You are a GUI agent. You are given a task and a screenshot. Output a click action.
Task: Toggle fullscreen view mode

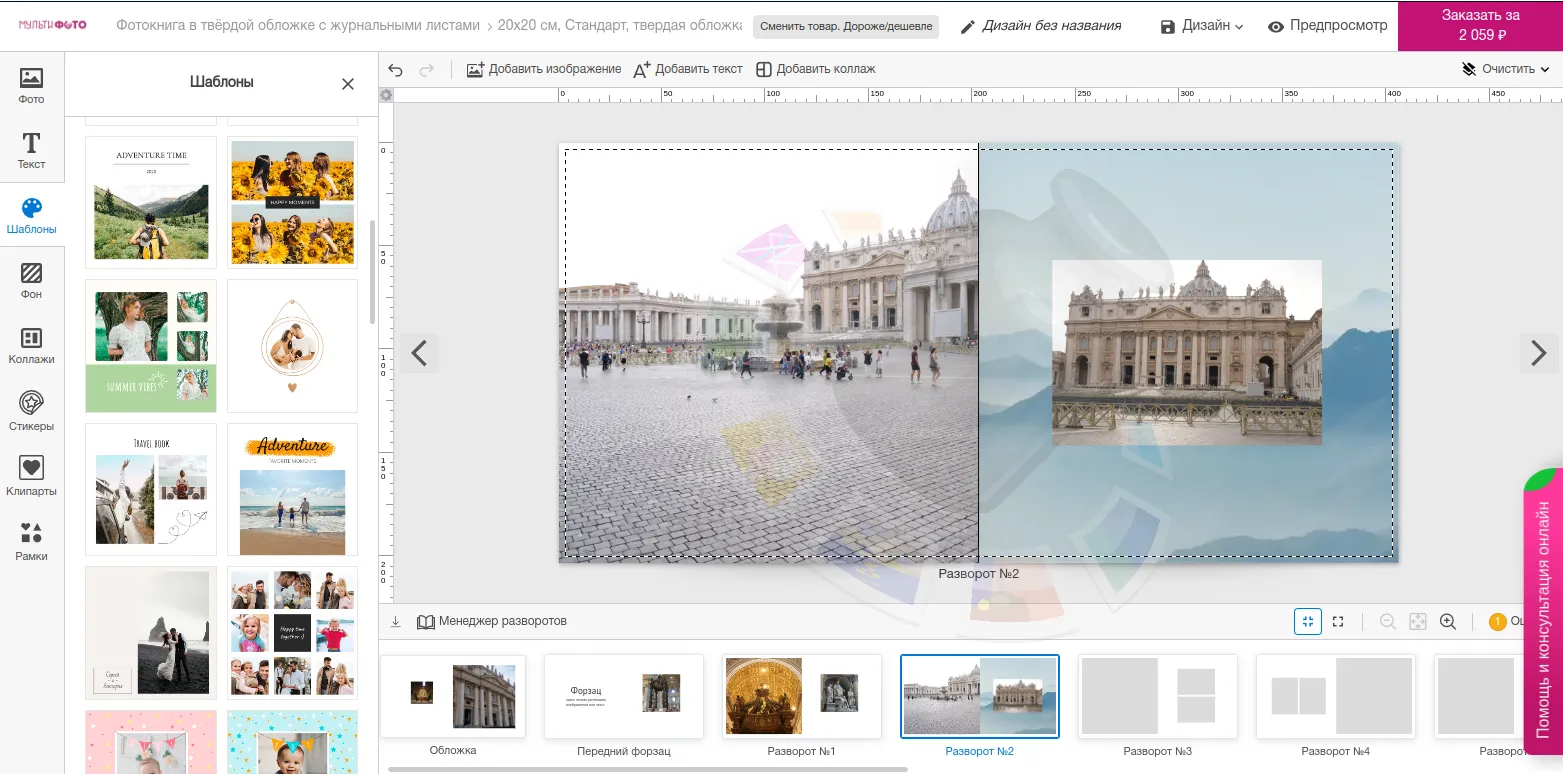[x=1338, y=622]
